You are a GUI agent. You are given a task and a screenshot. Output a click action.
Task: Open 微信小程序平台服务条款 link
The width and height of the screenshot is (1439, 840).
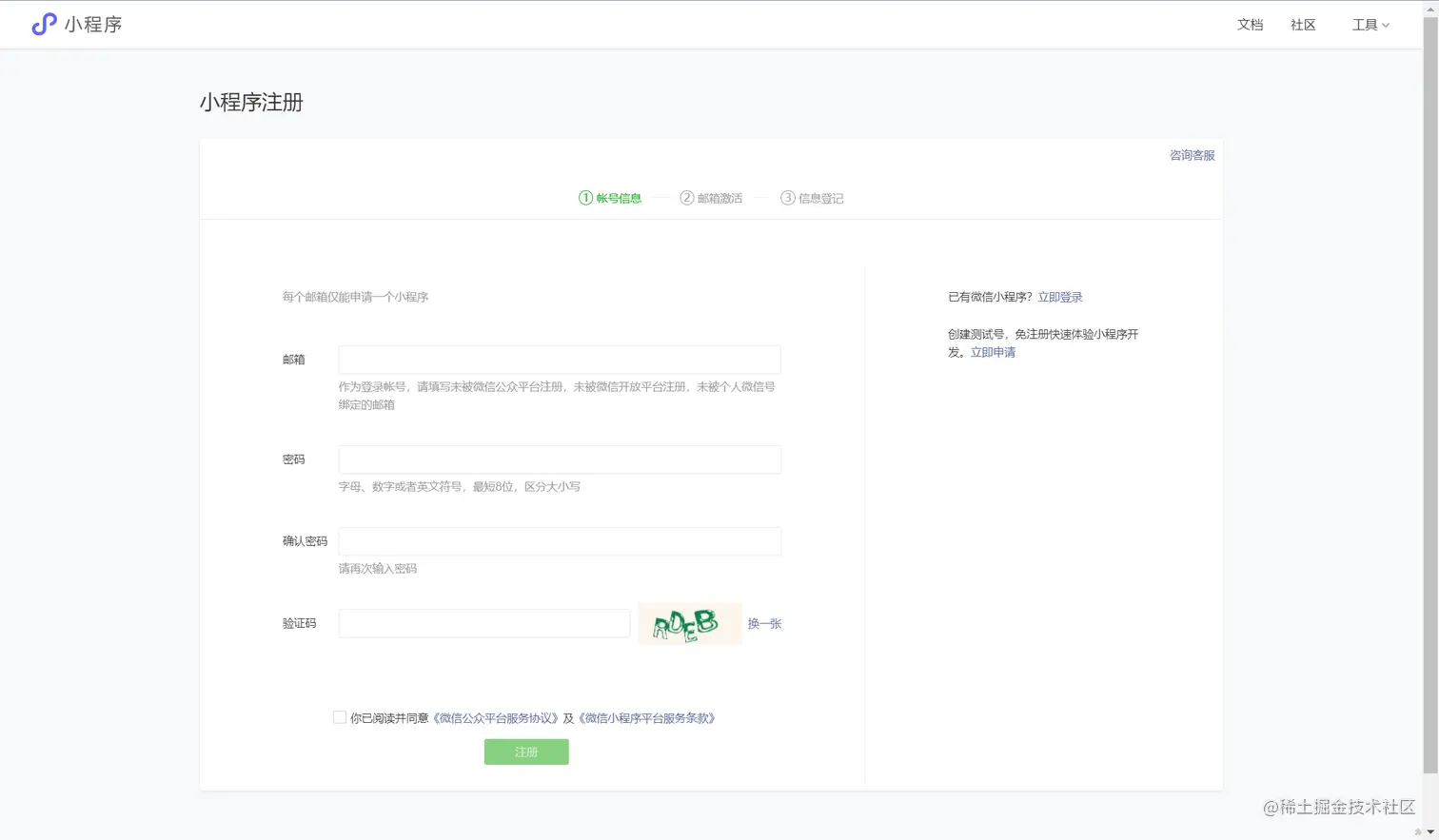click(x=648, y=718)
